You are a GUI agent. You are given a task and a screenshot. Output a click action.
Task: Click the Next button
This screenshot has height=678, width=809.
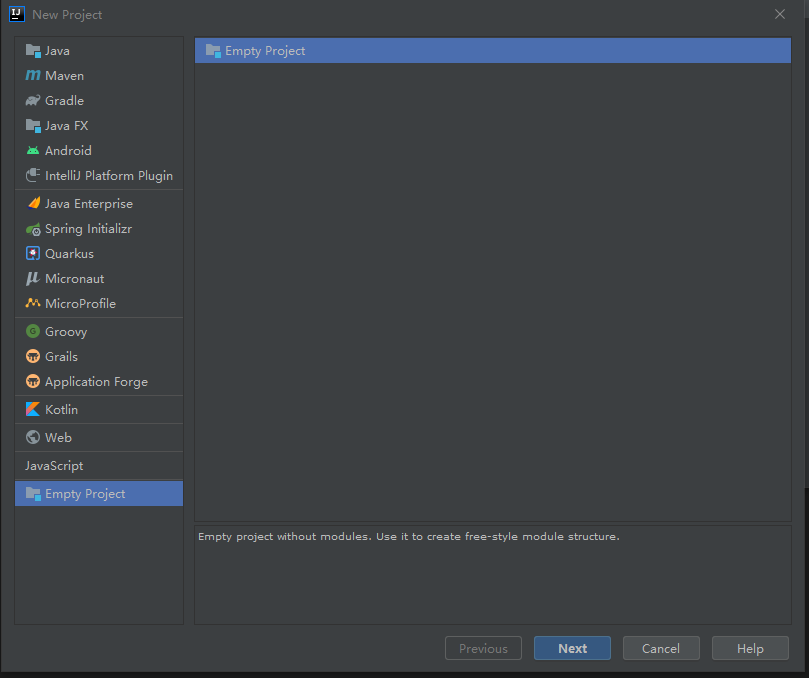point(572,648)
